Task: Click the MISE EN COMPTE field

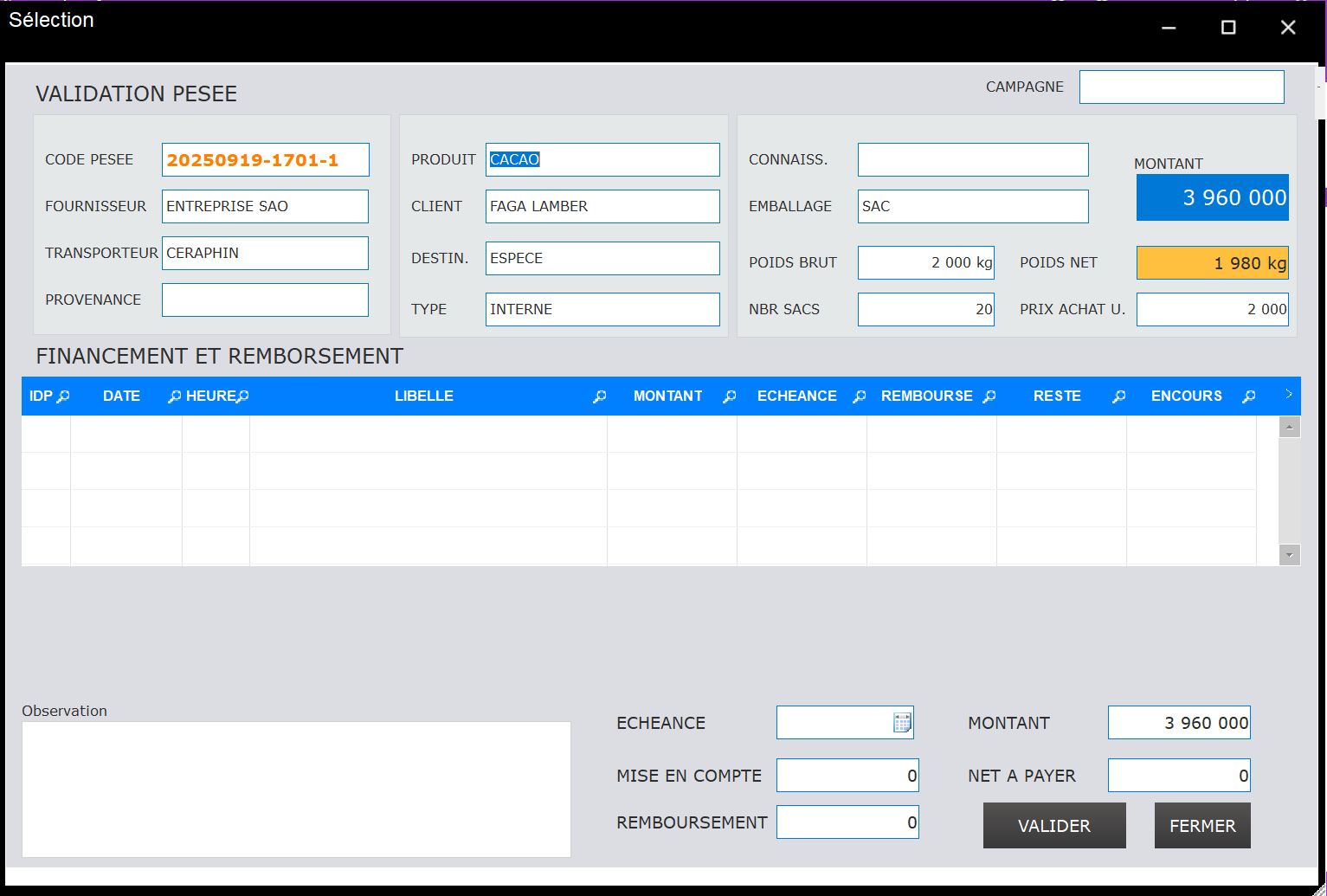Action: pyautogui.click(x=847, y=776)
